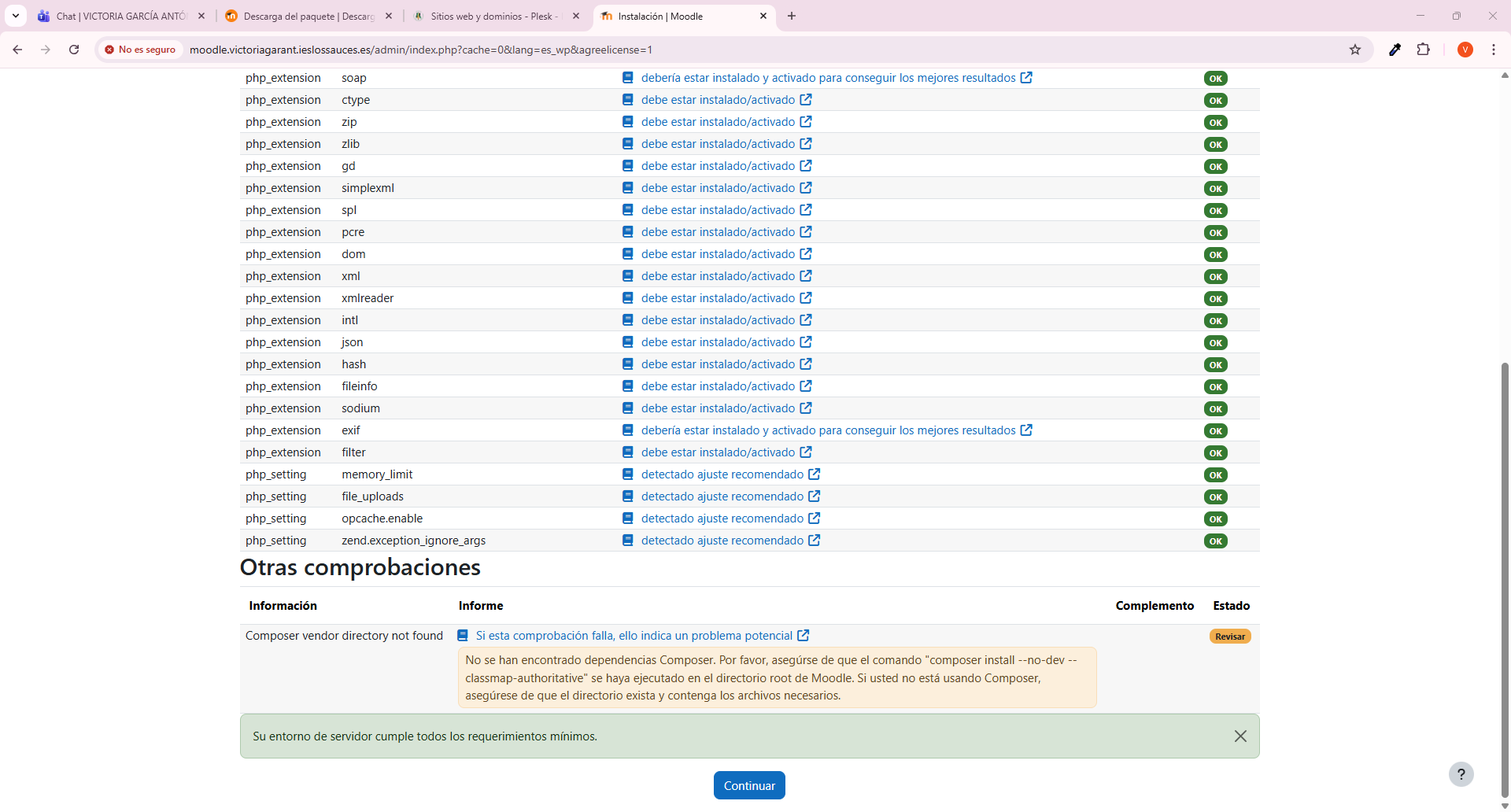
Task: Open the Chrome three-dot menu
Action: point(1494,50)
